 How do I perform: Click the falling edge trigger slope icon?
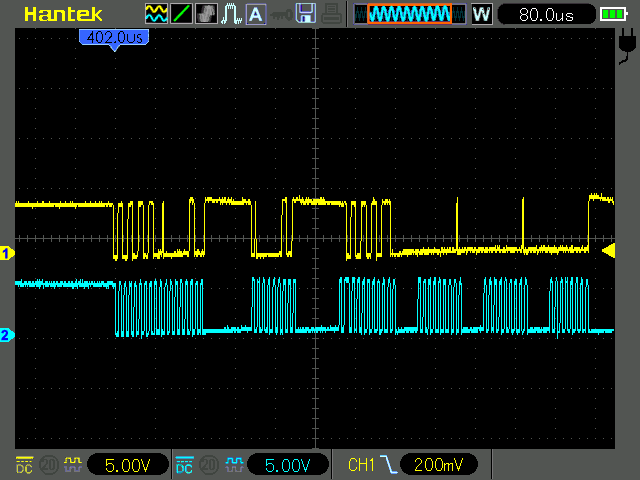coord(389,464)
